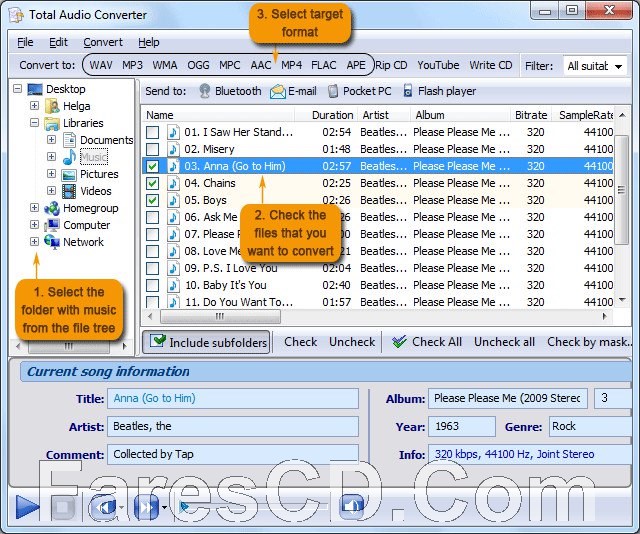The image size is (640, 534).
Task: Click the Rip CD button
Action: click(391, 65)
